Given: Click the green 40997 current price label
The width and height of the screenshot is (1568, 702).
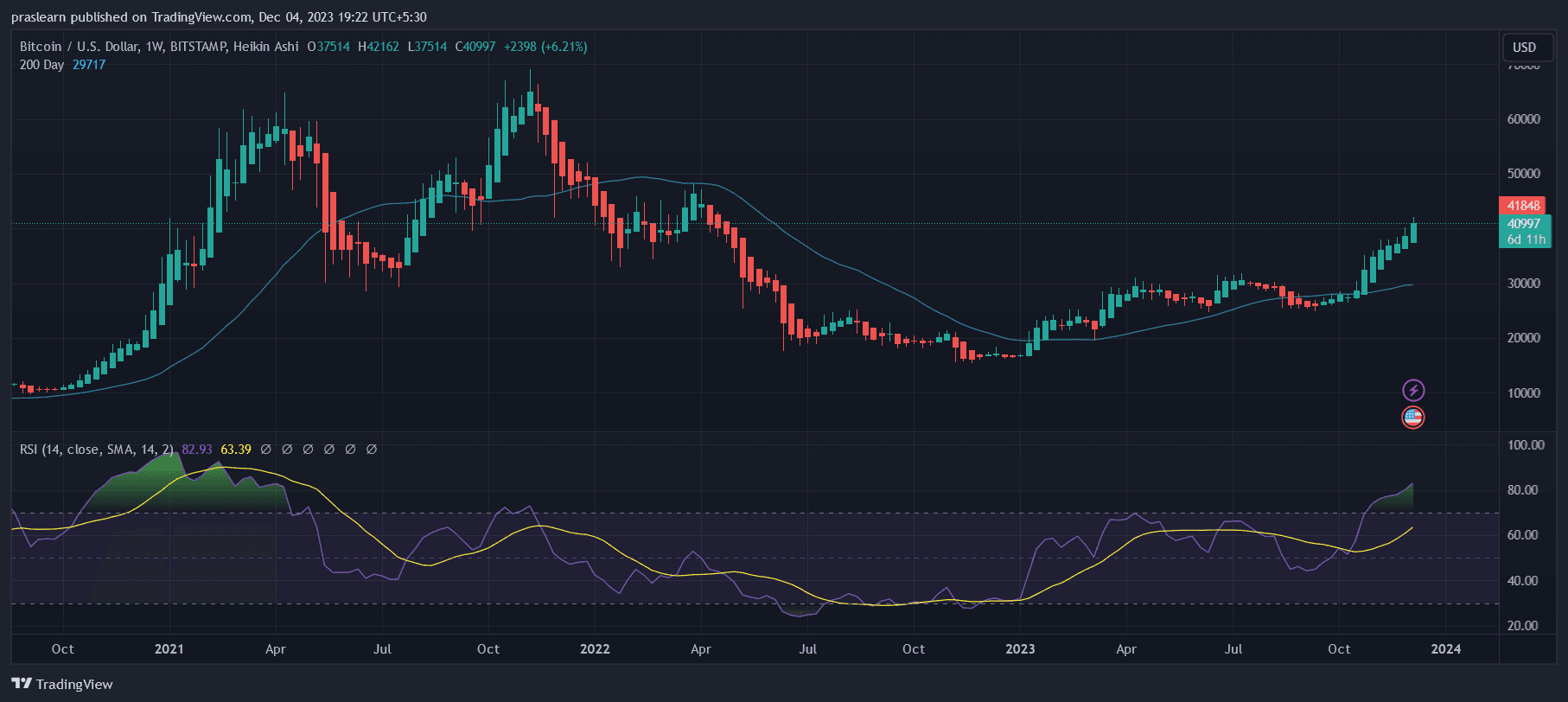Looking at the screenshot, I should [1523, 224].
